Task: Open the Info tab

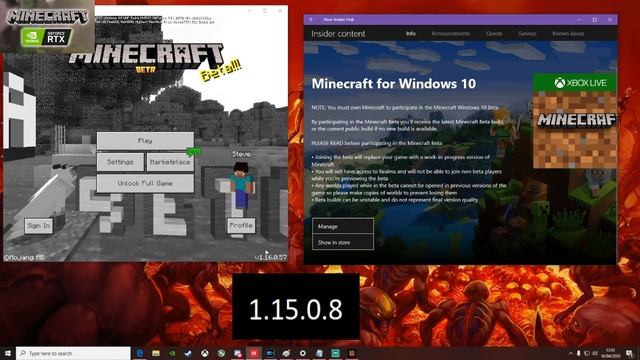Action: tap(411, 34)
